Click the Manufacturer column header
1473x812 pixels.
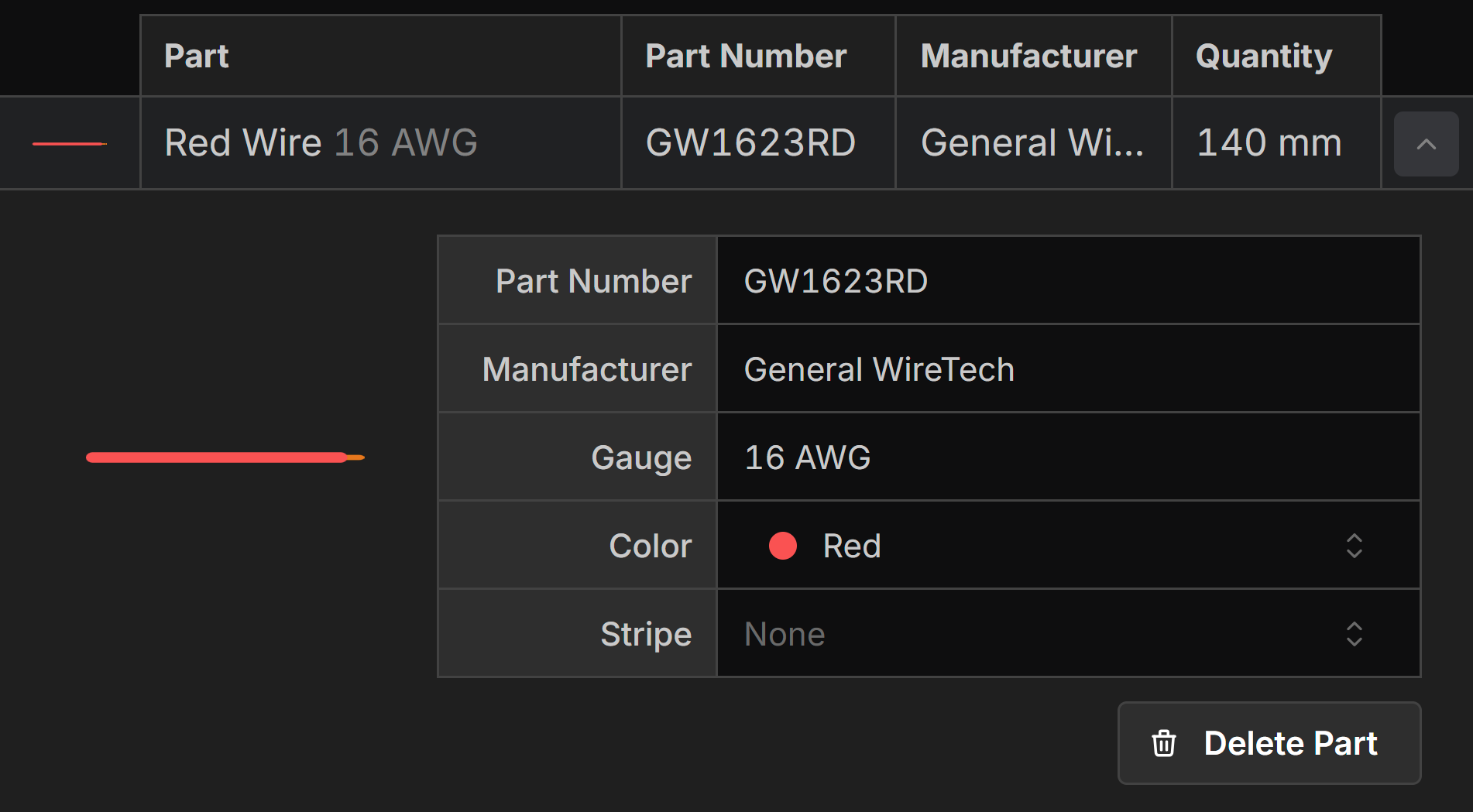coord(1028,56)
